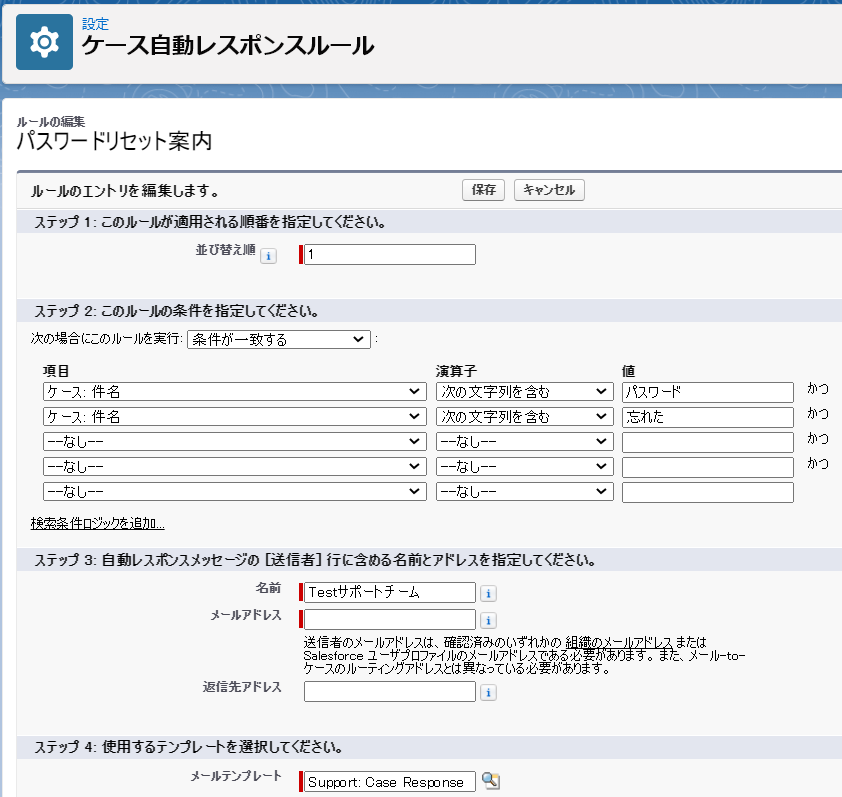Viewport: 842px width, 797px height.
Task: Click info icon beside 返信先アドレス field
Action: [488, 692]
